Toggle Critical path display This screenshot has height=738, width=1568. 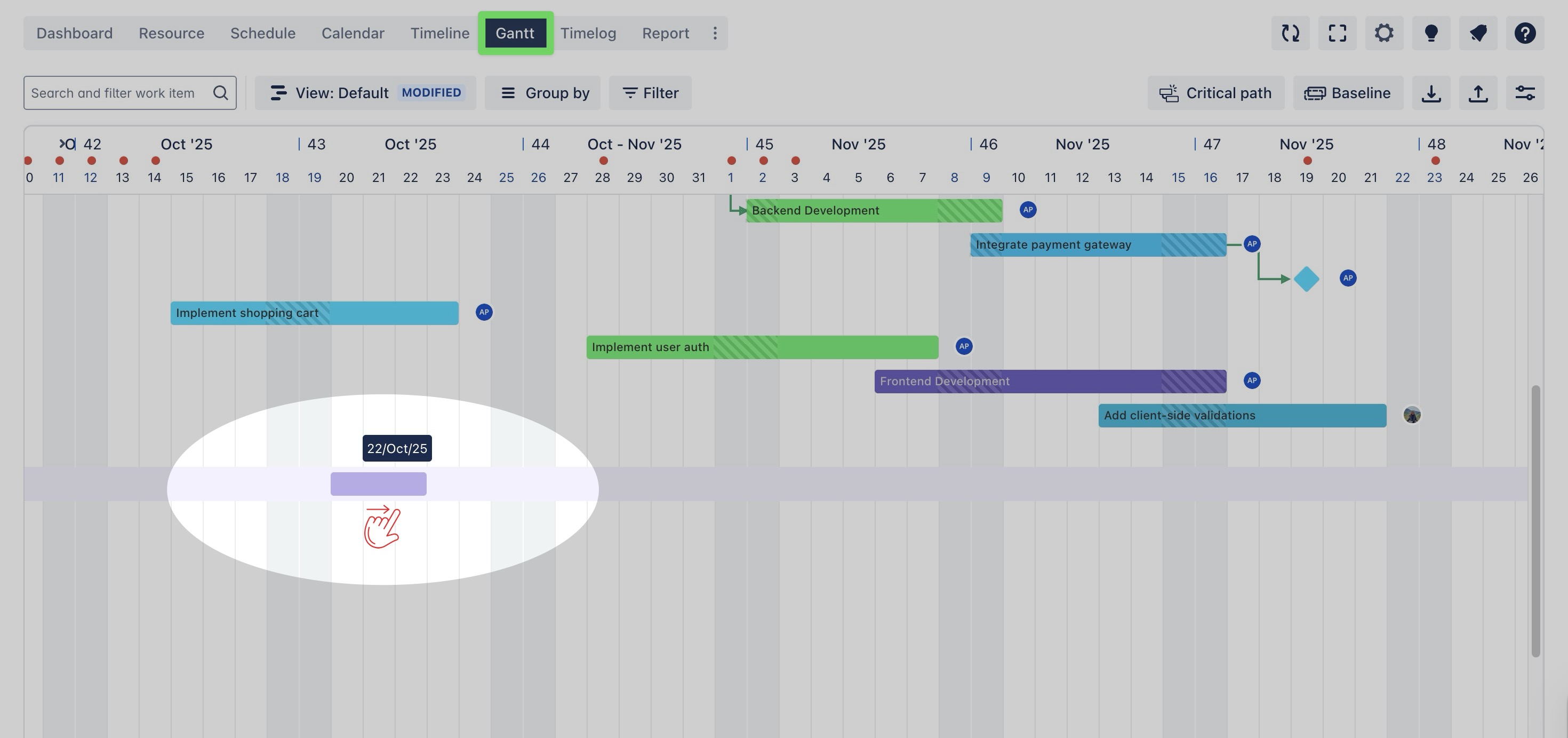pos(1215,93)
